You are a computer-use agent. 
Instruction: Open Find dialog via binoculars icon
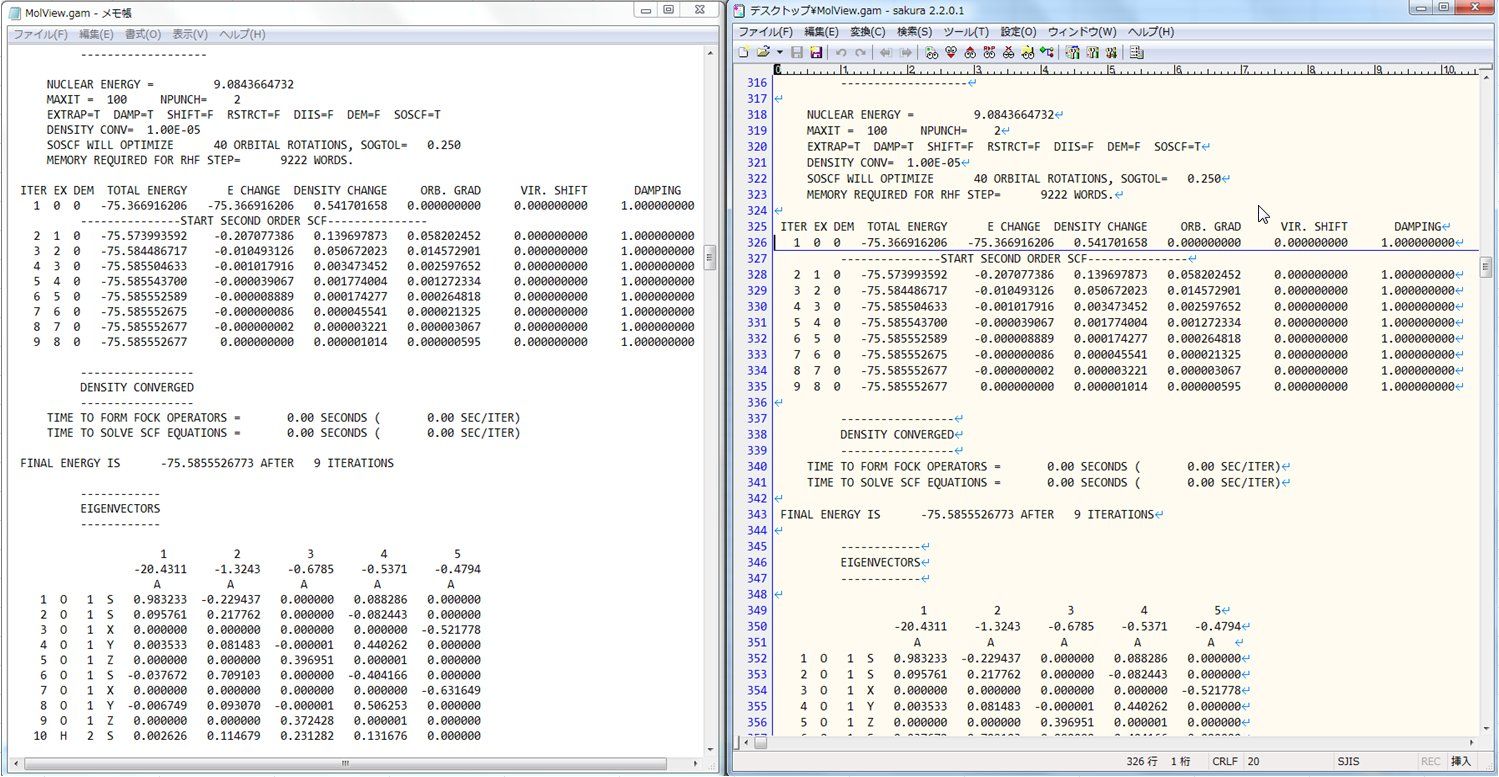point(931,52)
